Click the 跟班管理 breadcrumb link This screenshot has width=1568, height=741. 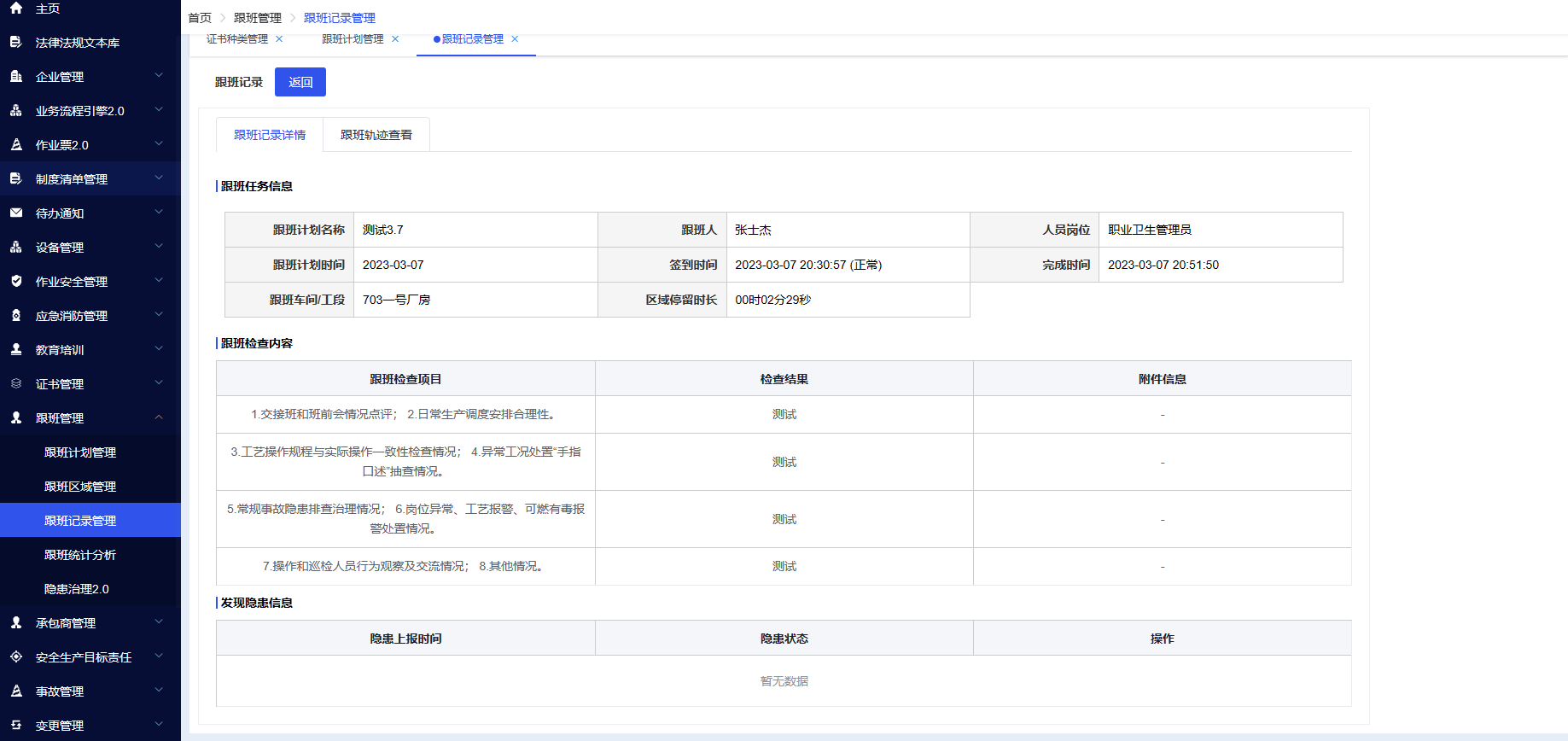click(x=258, y=18)
